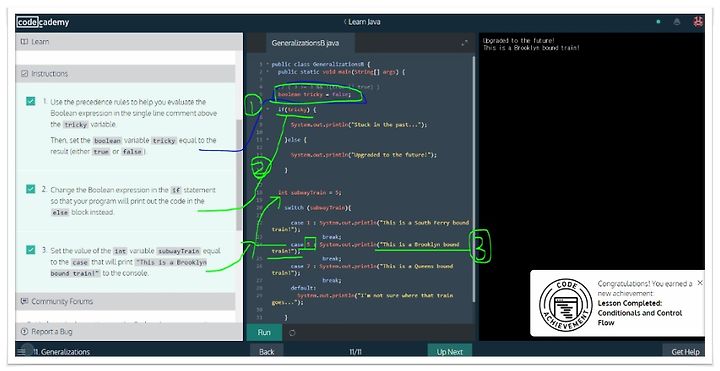Go back to Learn Java course
Viewport: 720px width, 371px height.
[x=362, y=22]
